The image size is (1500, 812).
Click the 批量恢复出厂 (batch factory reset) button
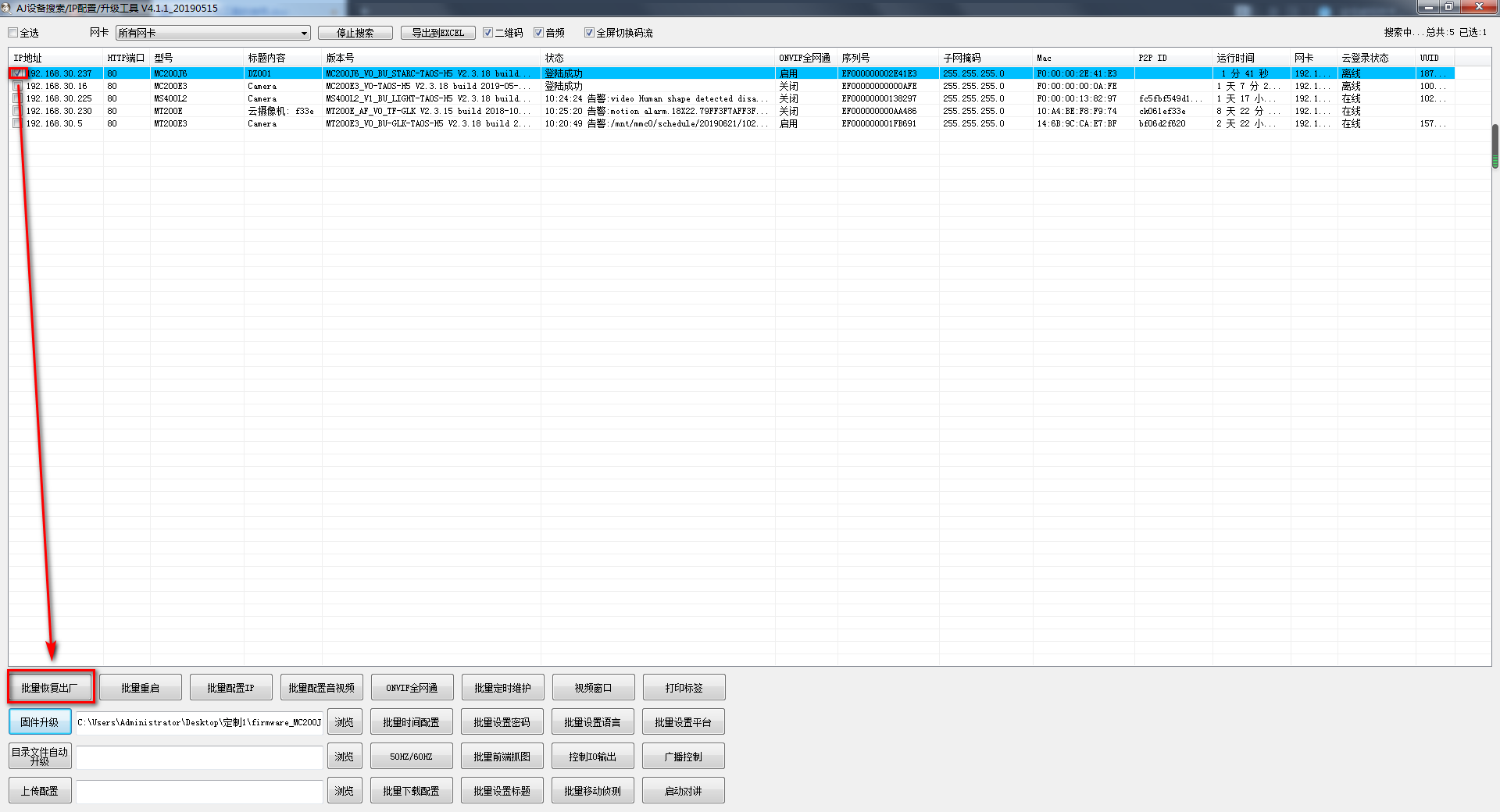[50, 688]
